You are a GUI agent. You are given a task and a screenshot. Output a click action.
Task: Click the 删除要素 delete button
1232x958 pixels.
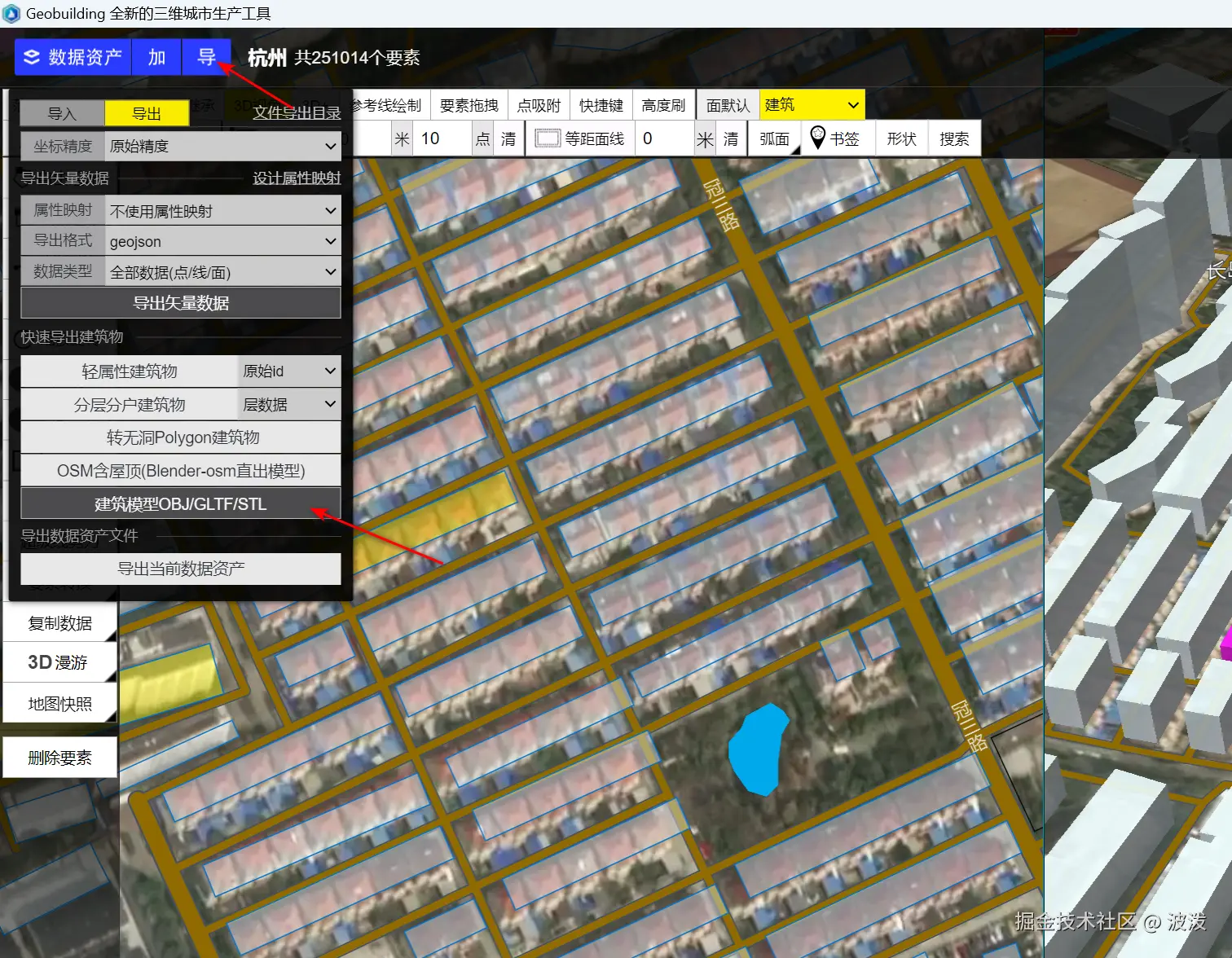[60, 758]
